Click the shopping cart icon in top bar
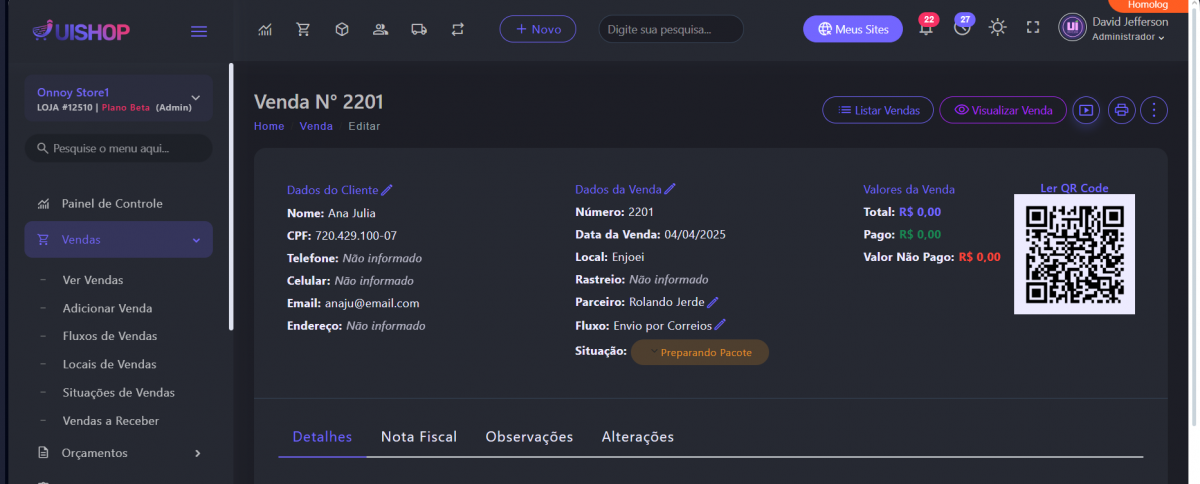 coord(303,29)
